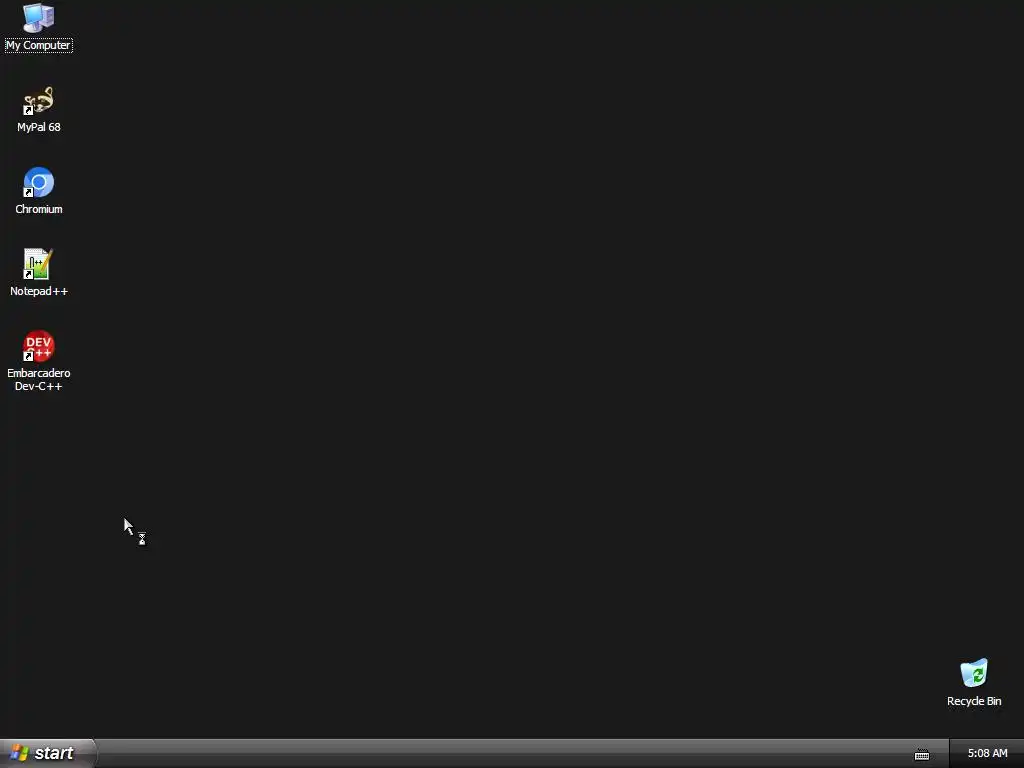
Task: Select the red Embarcadero Dev-C++ icon
Action: tap(39, 346)
